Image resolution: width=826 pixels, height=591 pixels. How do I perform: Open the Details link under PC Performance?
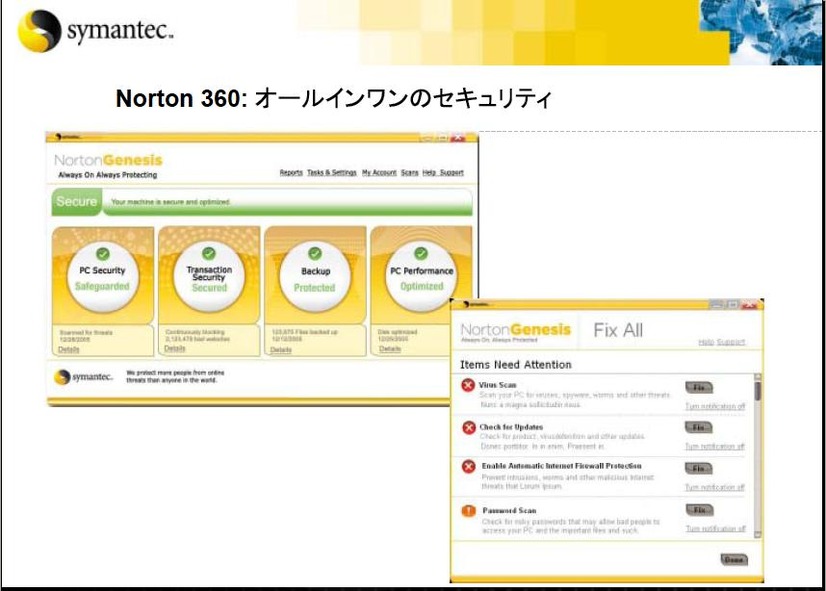click(x=390, y=349)
